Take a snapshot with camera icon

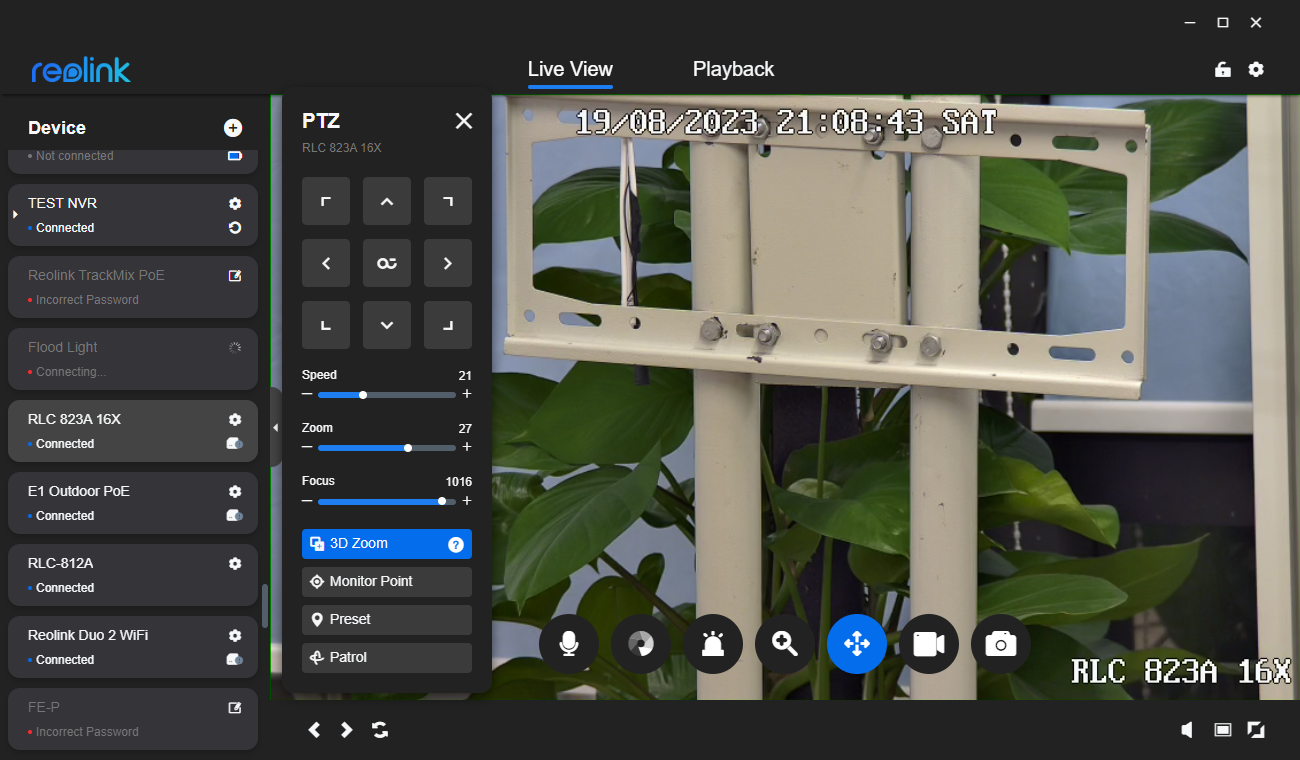click(1001, 644)
